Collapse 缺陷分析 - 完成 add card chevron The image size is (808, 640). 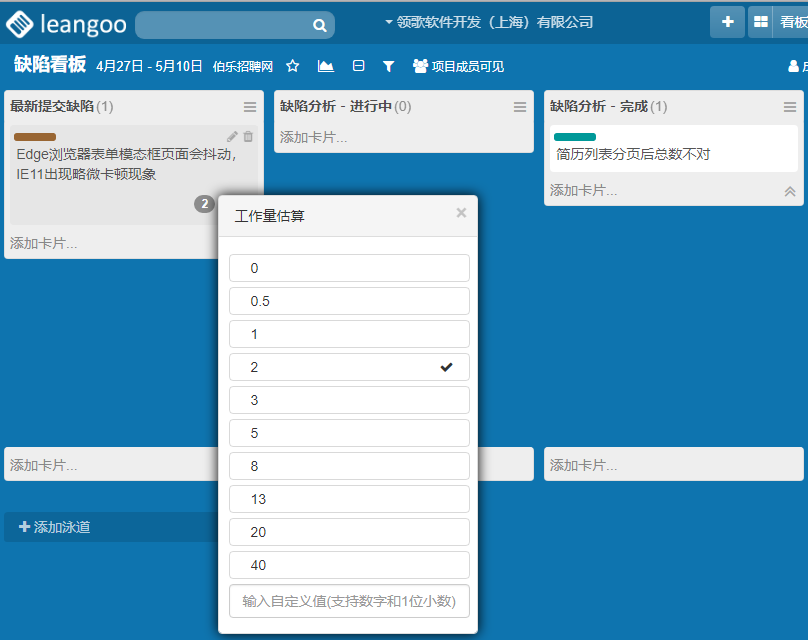click(x=789, y=191)
